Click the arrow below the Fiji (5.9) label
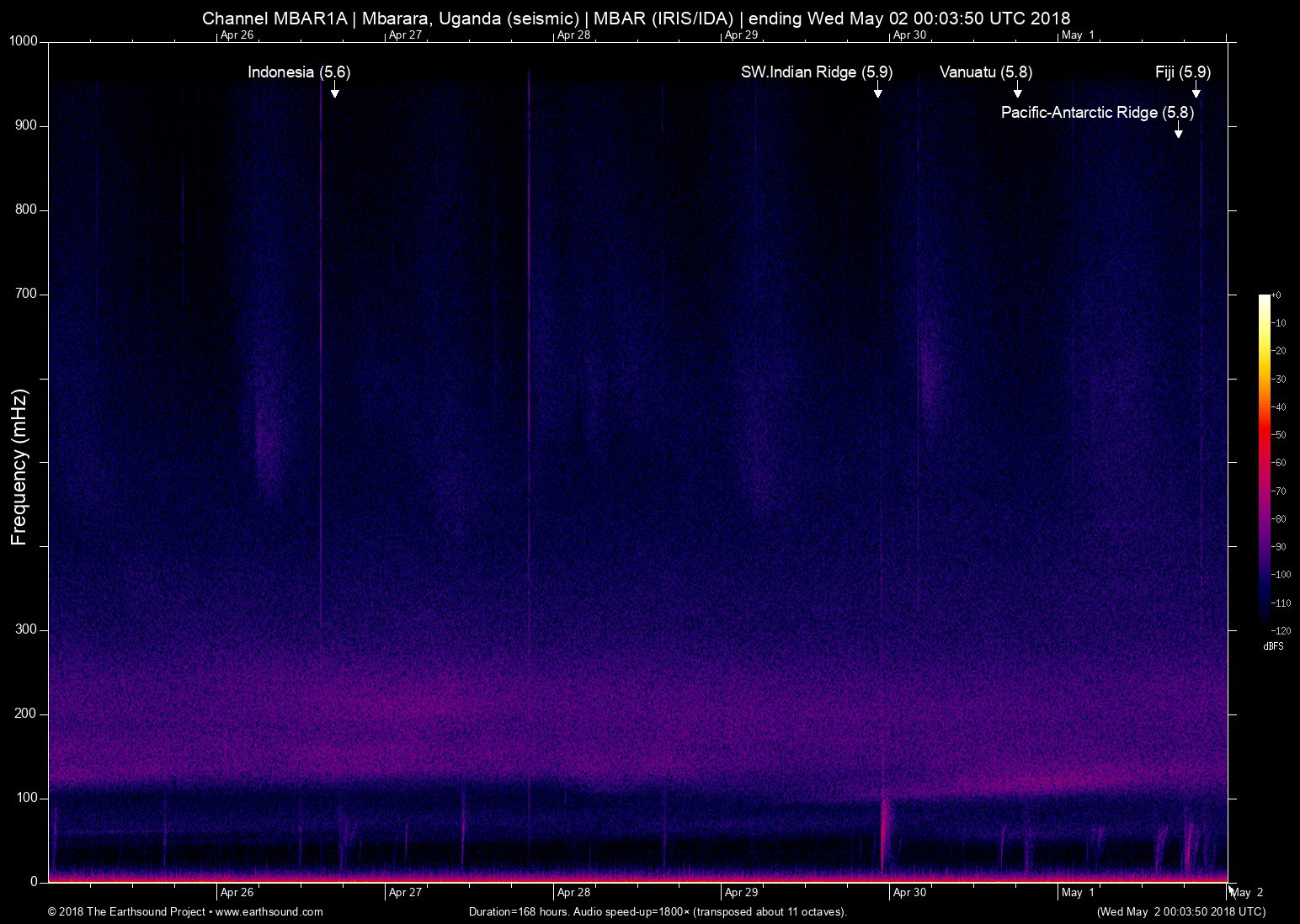 point(1196,89)
